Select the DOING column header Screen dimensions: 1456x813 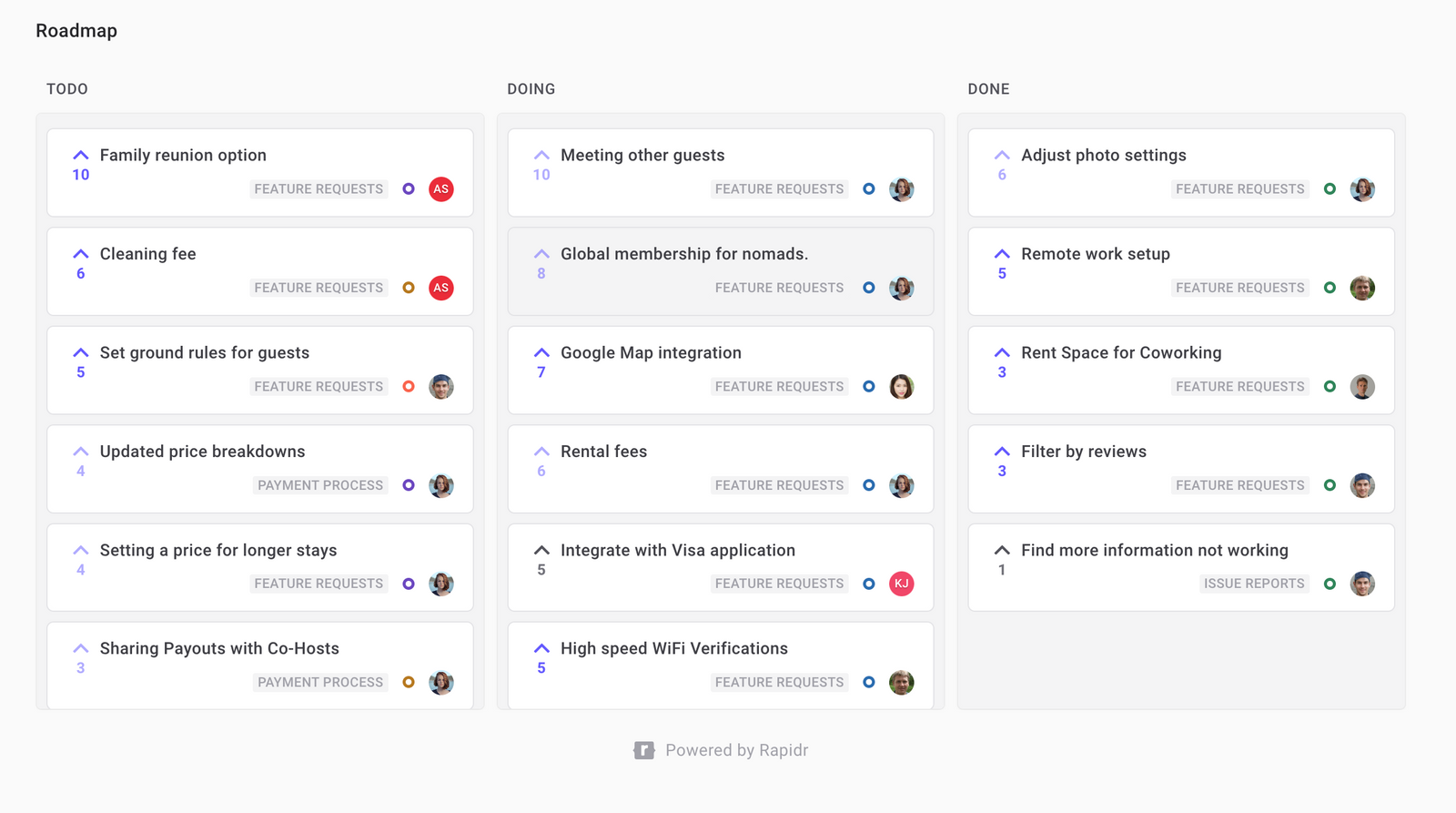(531, 88)
